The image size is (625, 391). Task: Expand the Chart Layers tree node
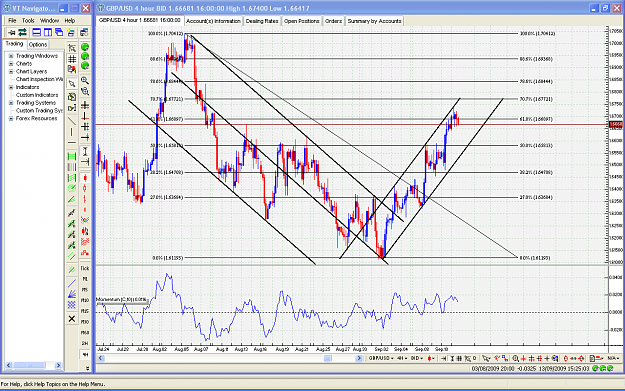(11, 72)
